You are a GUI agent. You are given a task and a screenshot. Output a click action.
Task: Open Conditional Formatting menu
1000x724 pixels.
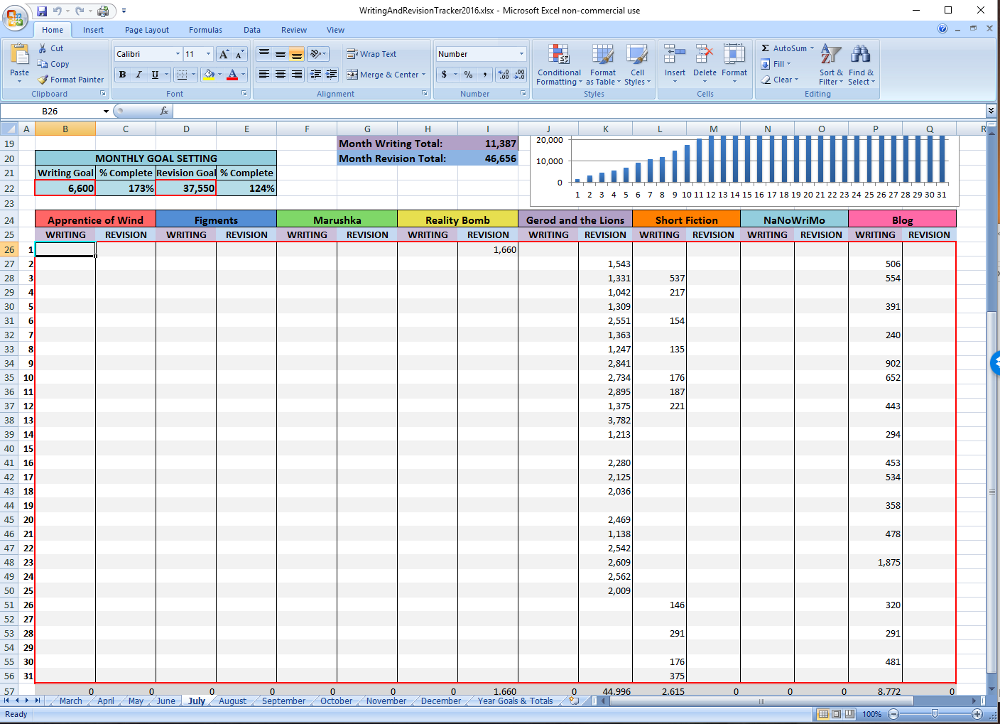click(x=558, y=64)
